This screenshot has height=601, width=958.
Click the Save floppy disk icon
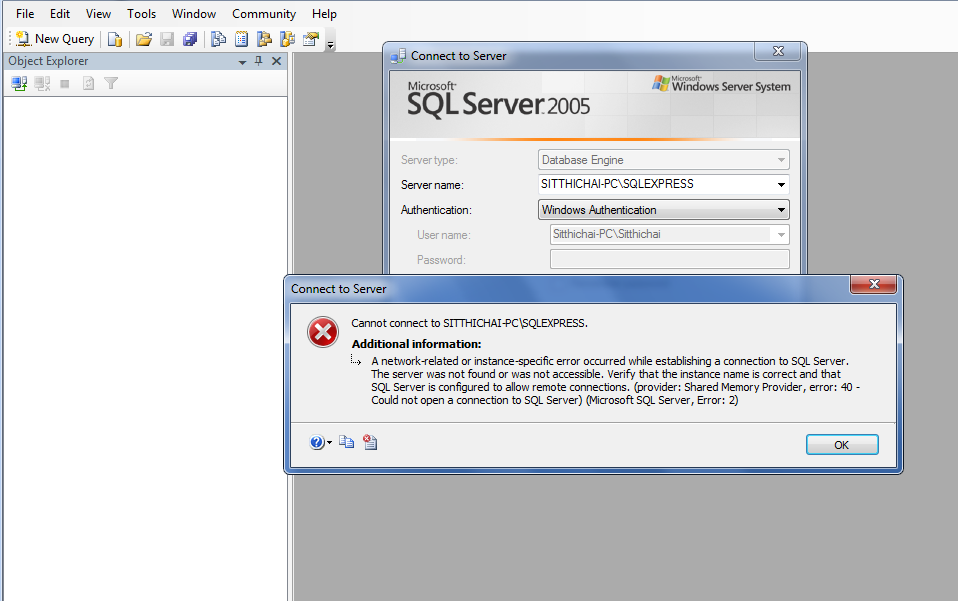point(167,39)
